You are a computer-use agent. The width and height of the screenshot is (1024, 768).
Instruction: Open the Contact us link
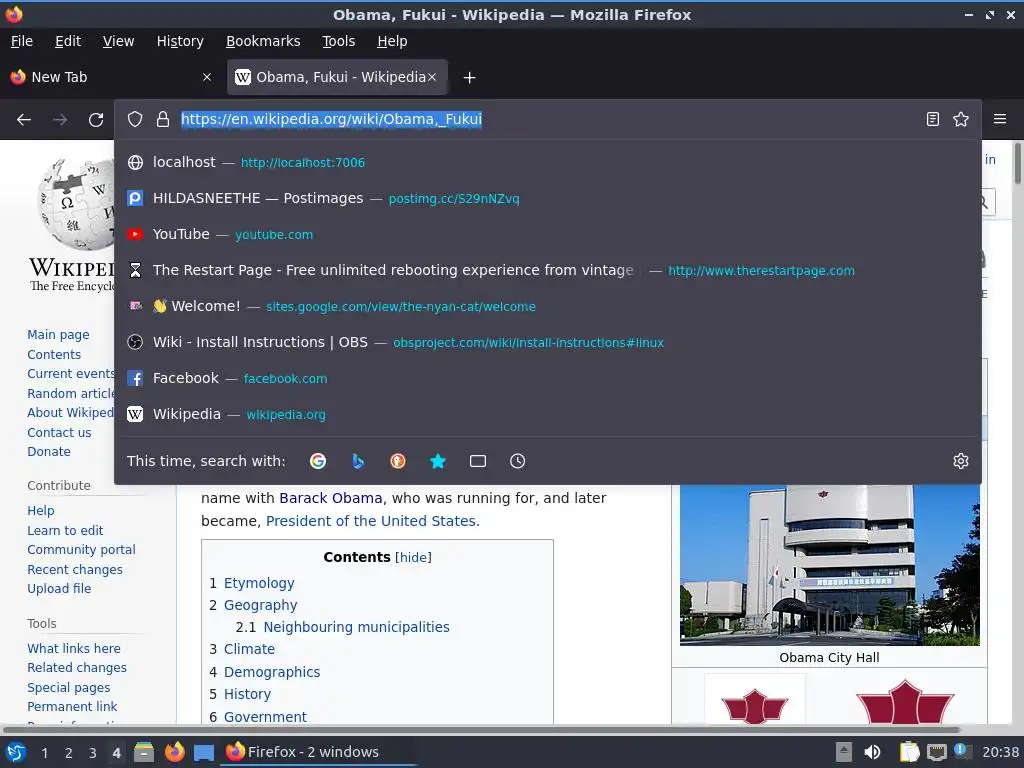tap(59, 432)
